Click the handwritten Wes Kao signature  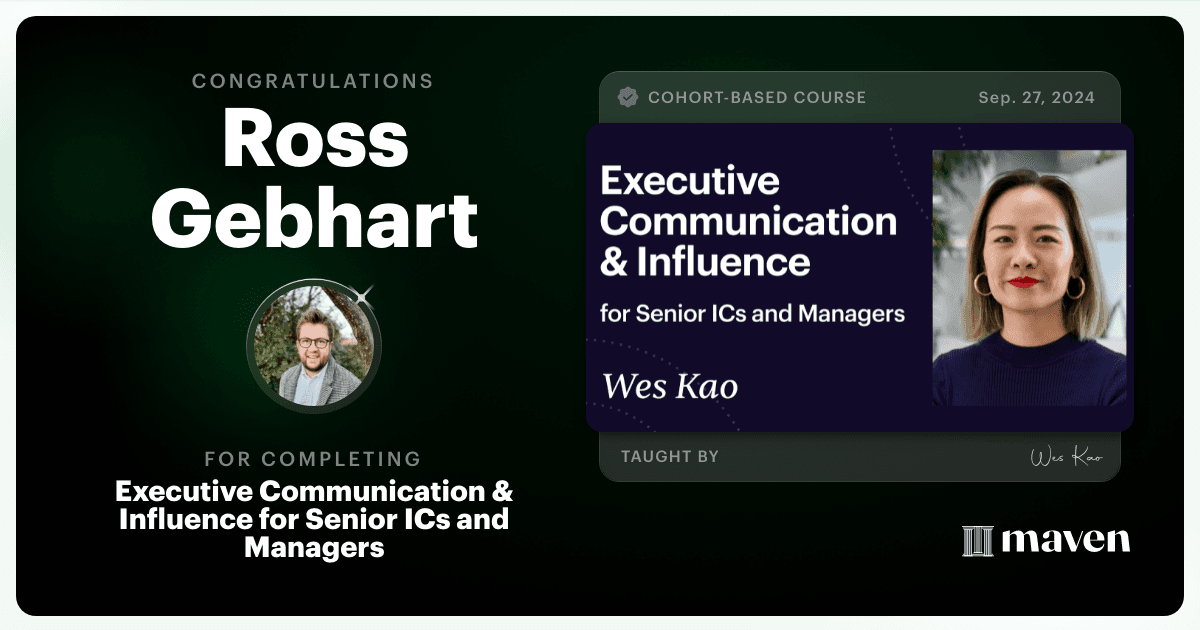(1066, 457)
